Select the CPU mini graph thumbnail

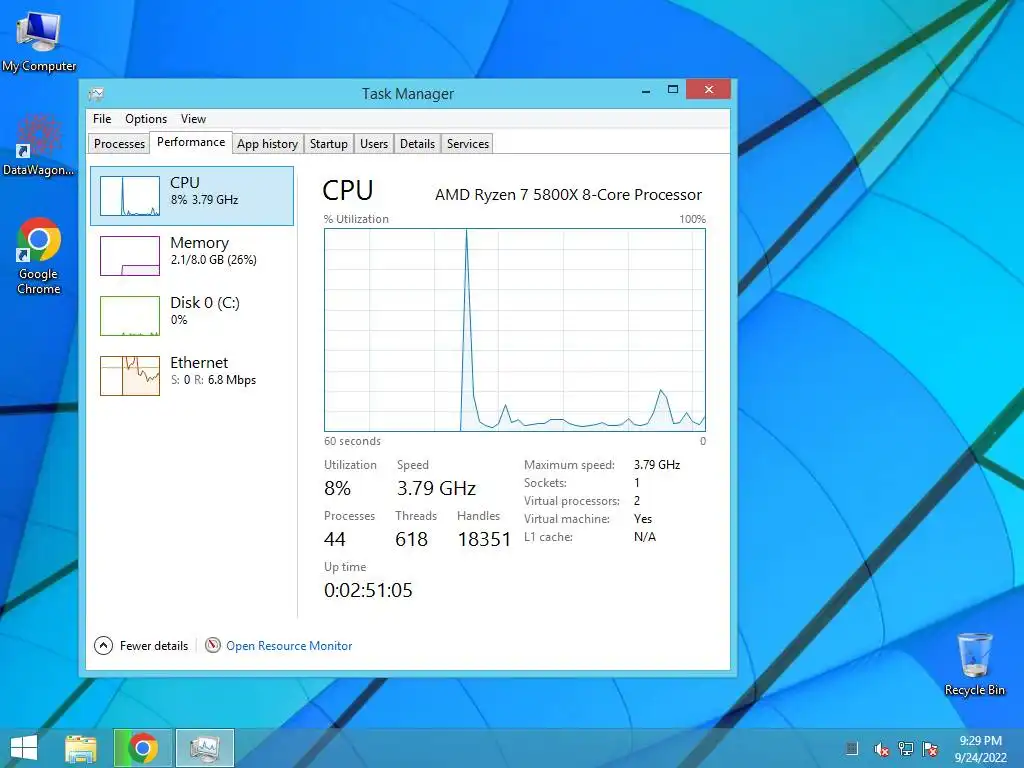pos(129,196)
